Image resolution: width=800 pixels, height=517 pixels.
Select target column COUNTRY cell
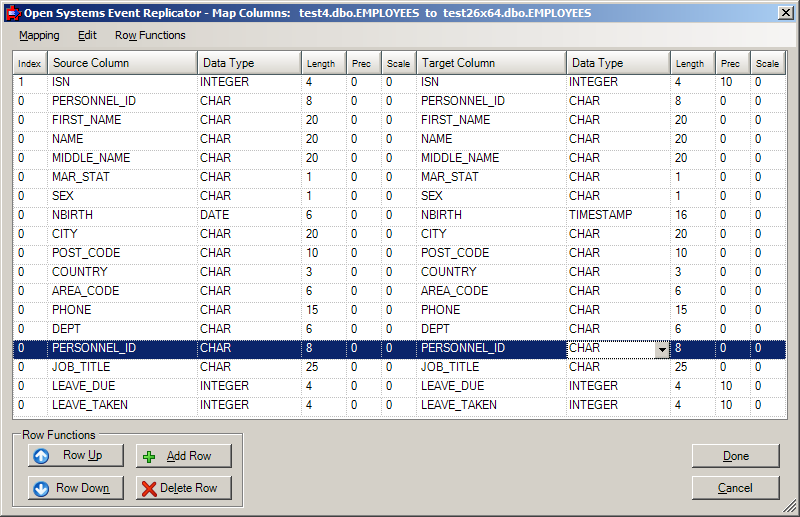point(491,272)
